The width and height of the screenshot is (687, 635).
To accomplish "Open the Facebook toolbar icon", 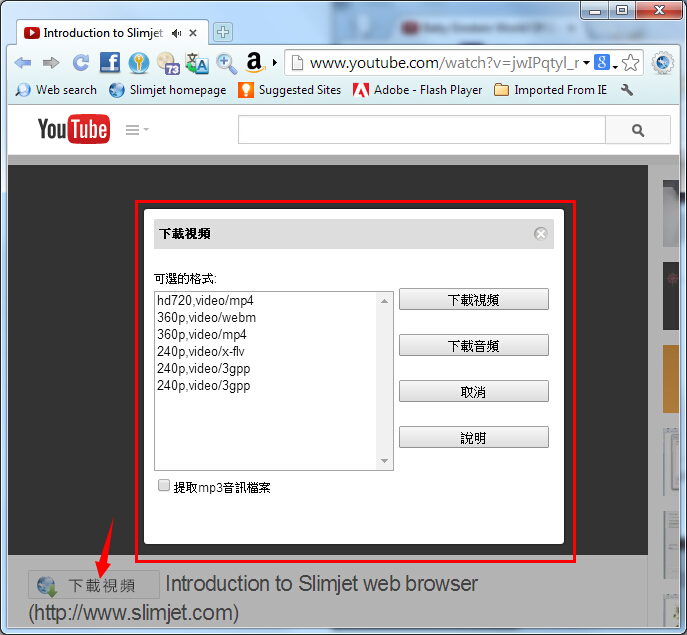I will [x=110, y=63].
